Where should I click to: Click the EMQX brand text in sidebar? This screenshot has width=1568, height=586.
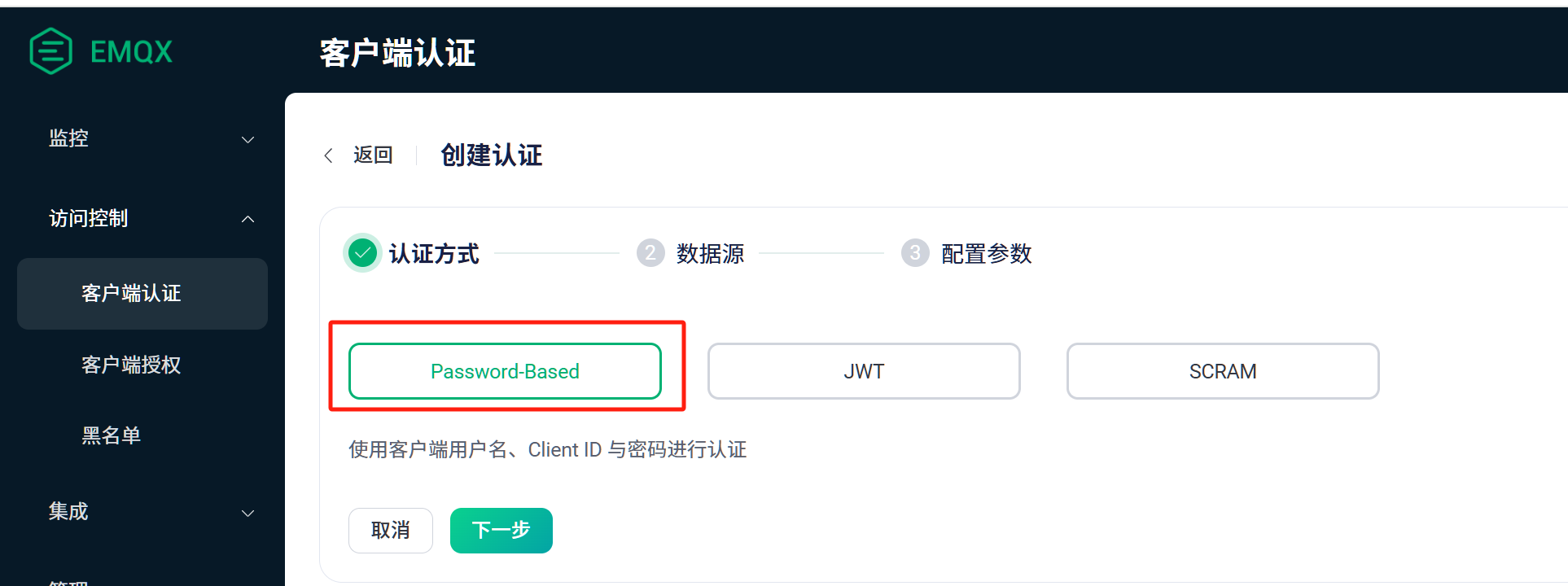(131, 52)
